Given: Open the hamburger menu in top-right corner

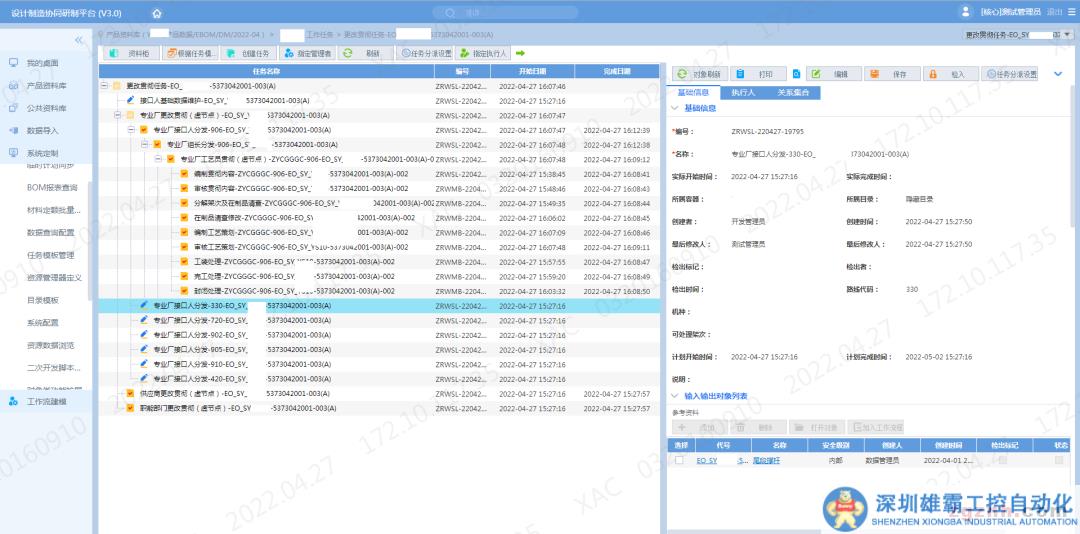Looking at the screenshot, I should pos(1071,12).
